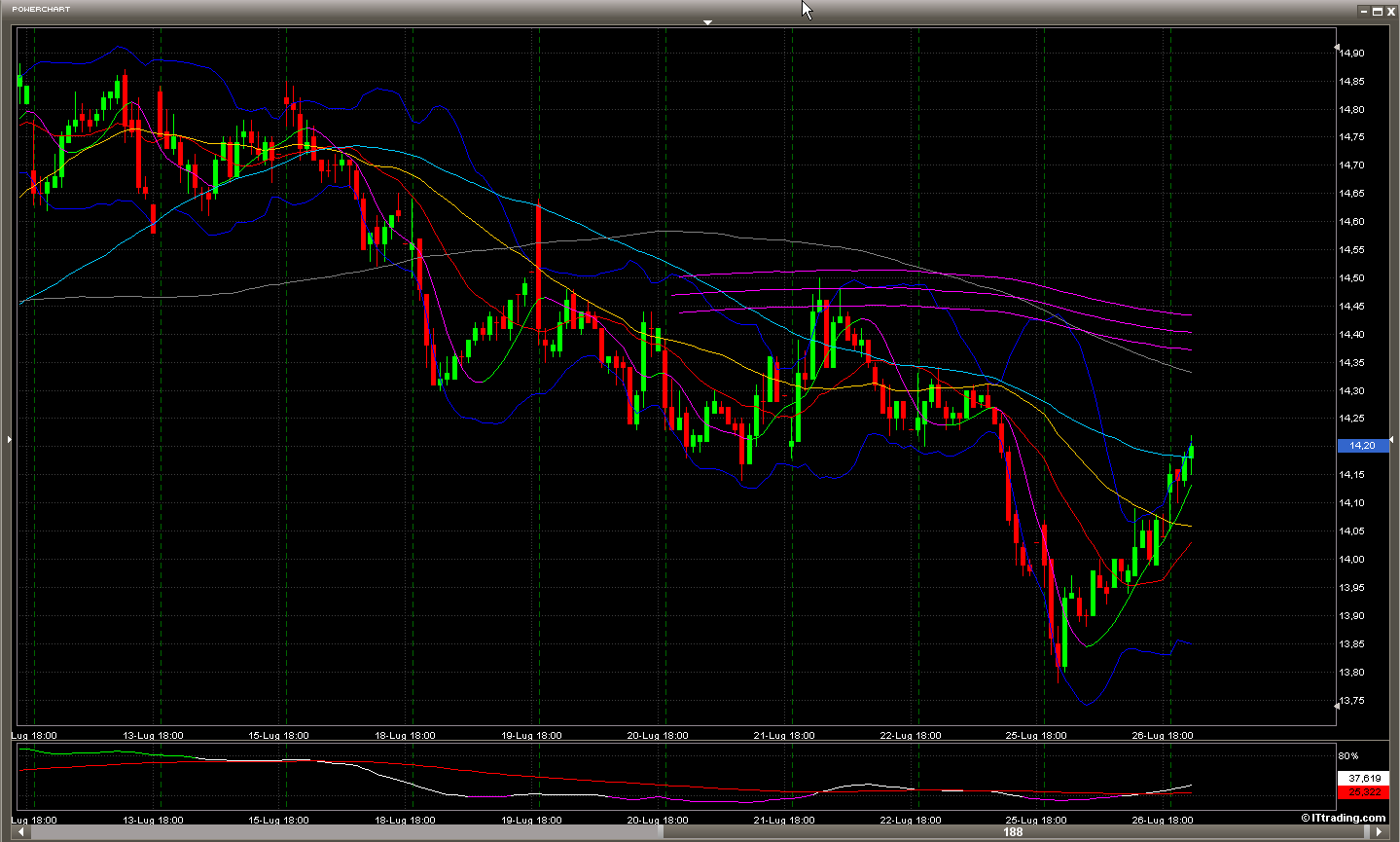
Task: Click the 13,90 price axis label
Action: (x=1351, y=616)
